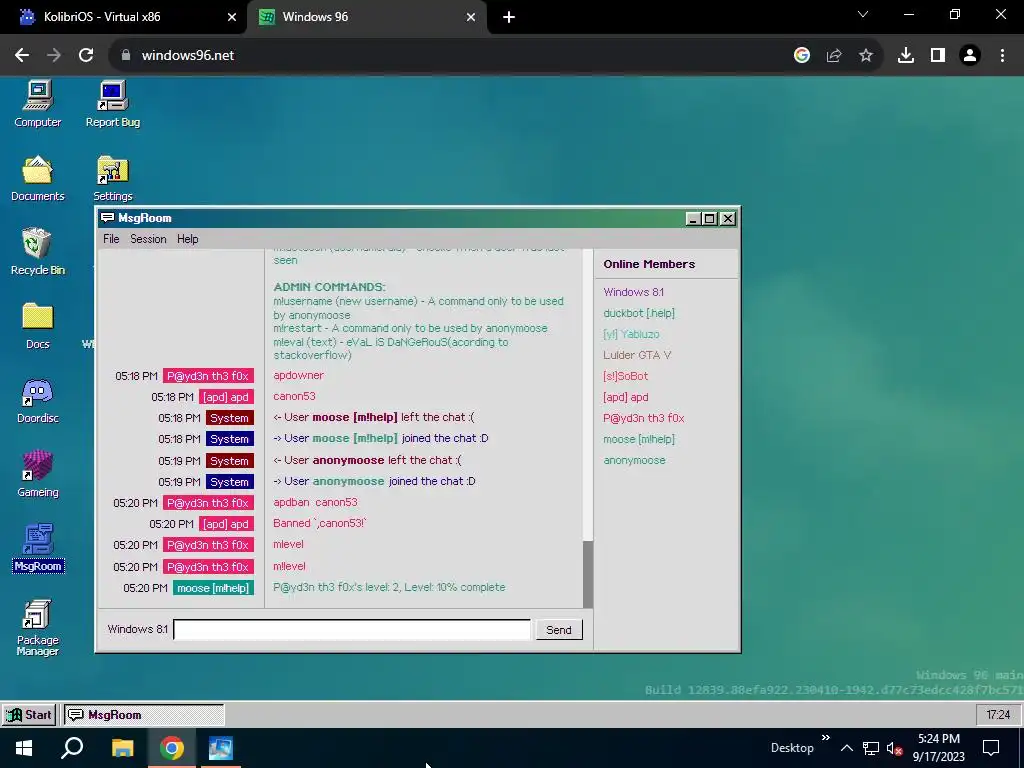The height and width of the screenshot is (768, 1024).
Task: Focus the chat message input field
Action: [x=353, y=630]
